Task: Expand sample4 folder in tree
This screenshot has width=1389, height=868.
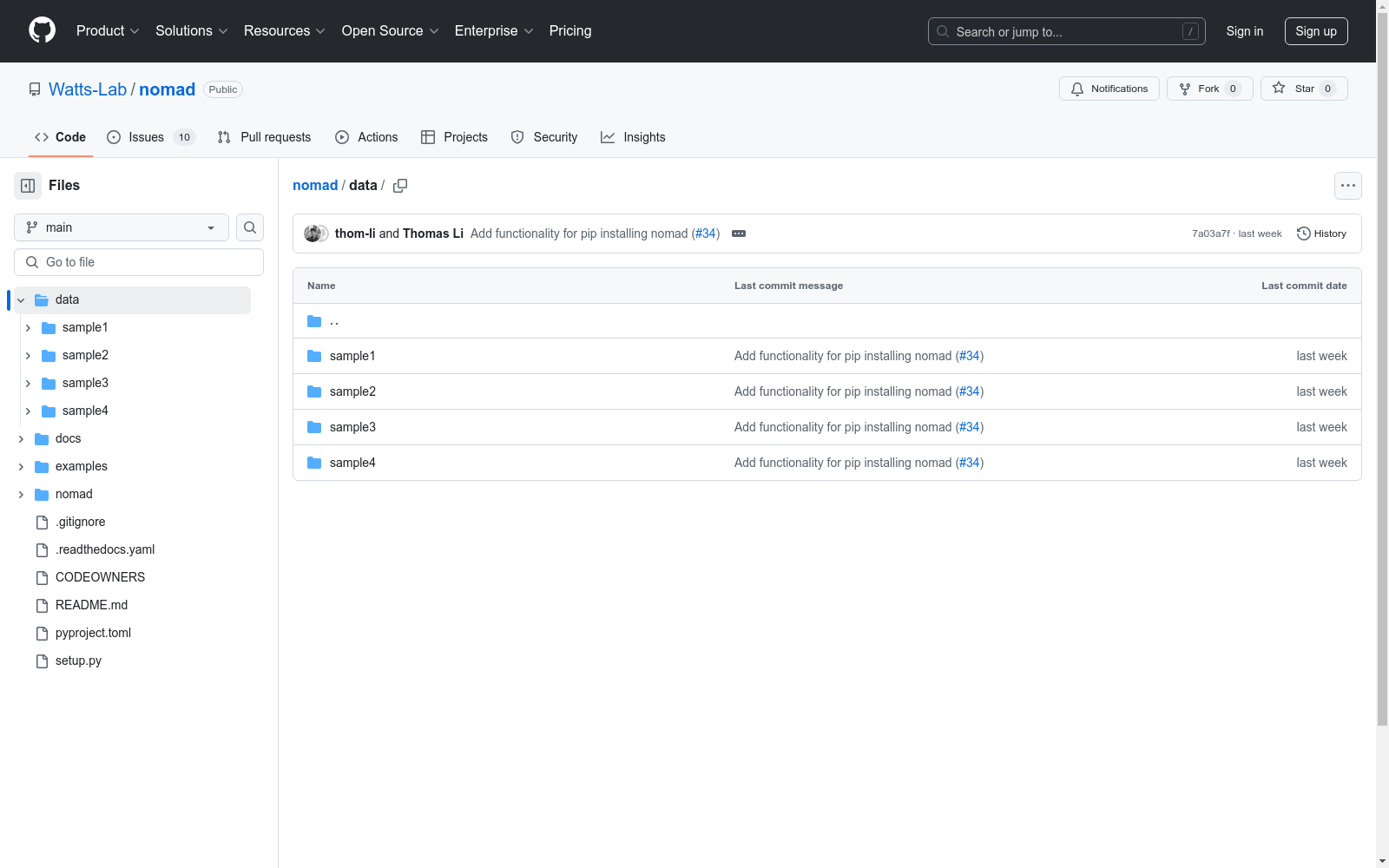Action: pos(28,411)
